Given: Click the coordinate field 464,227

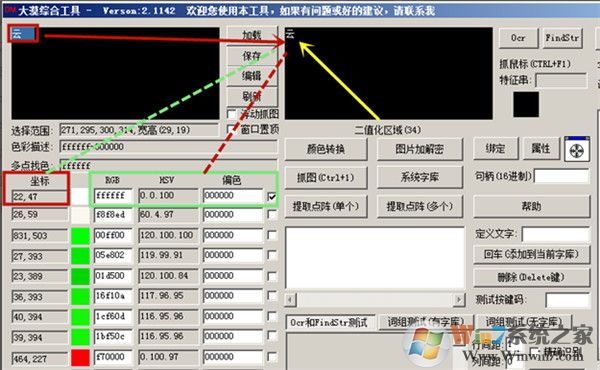Looking at the screenshot, I should pos(40,359).
